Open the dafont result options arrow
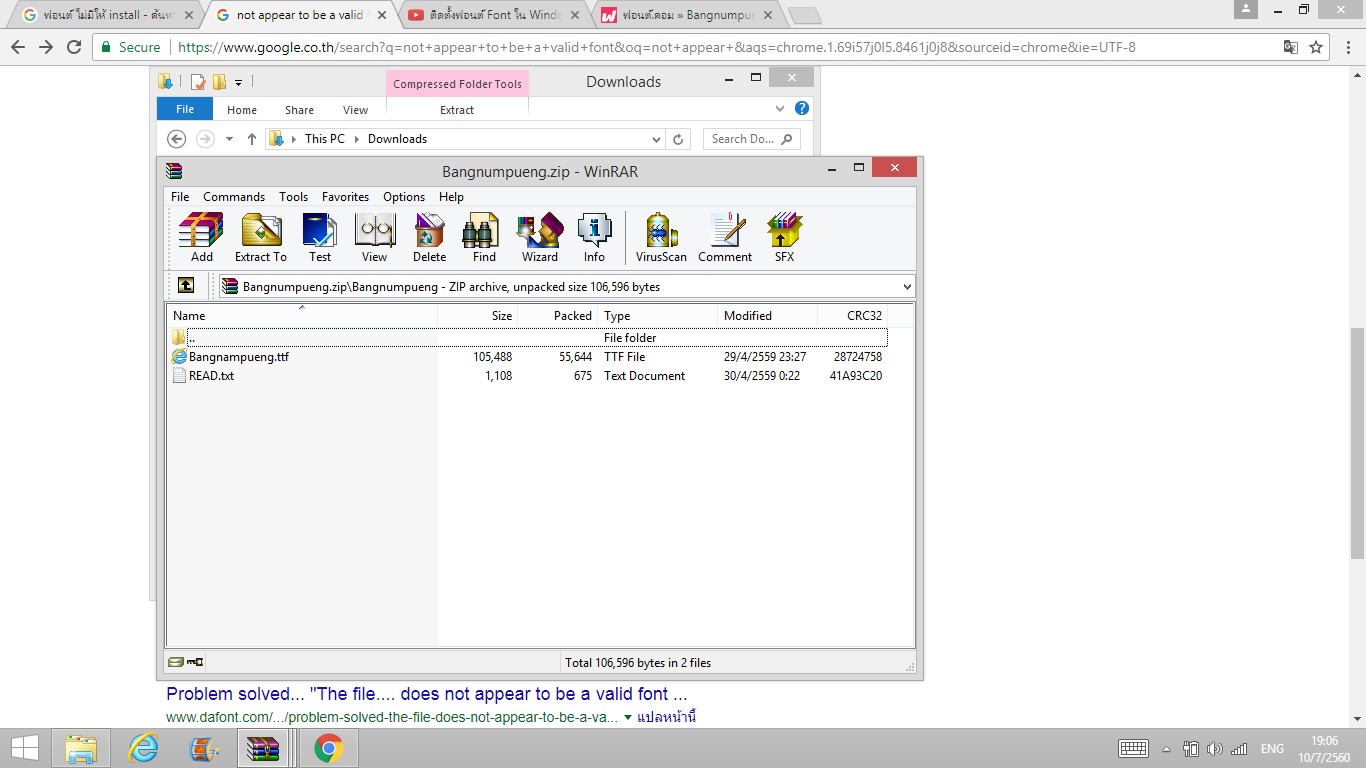Screen dimensions: 1366x768 click(x=628, y=717)
